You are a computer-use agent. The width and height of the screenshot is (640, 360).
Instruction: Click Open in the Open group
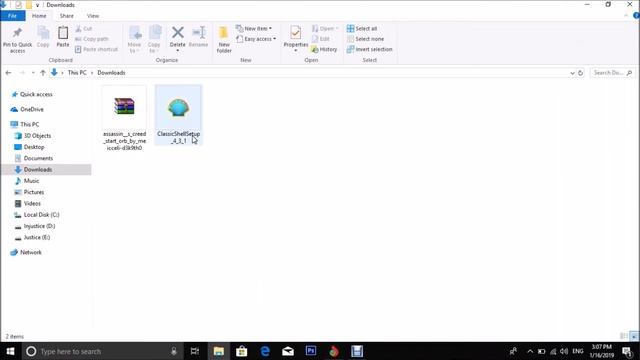click(325, 29)
